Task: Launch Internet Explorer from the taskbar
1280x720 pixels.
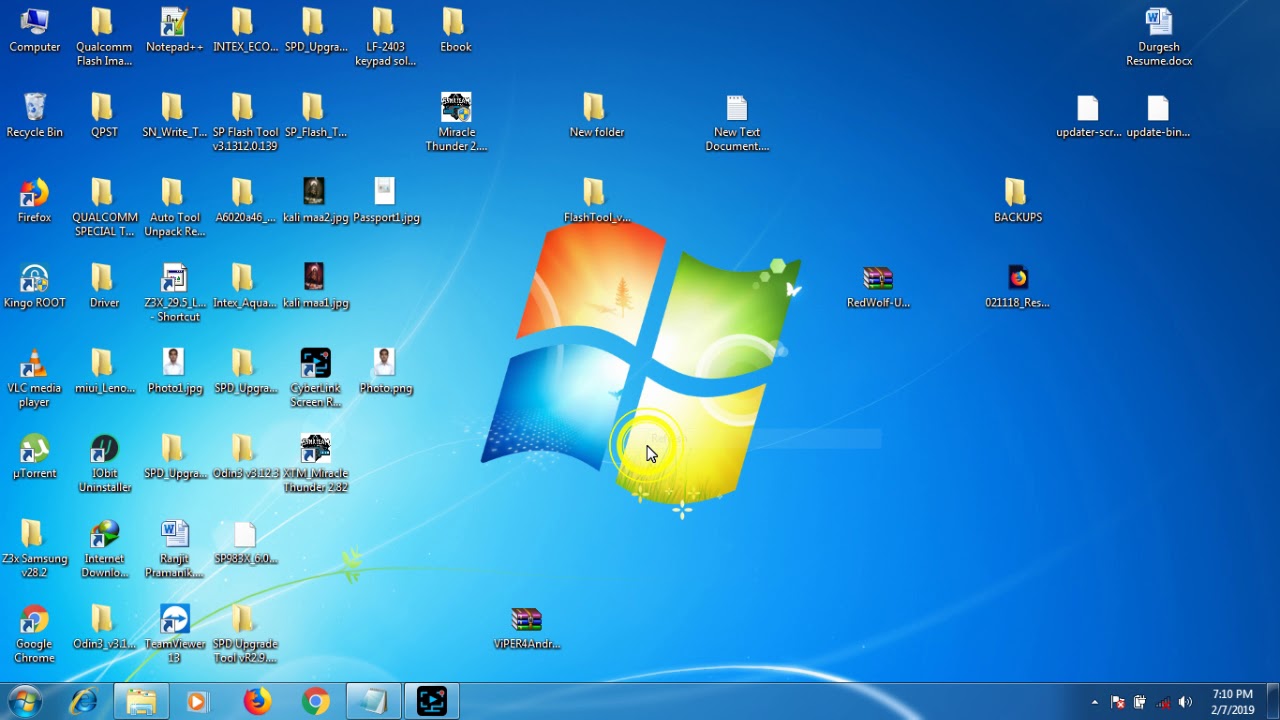Action: coord(84,702)
